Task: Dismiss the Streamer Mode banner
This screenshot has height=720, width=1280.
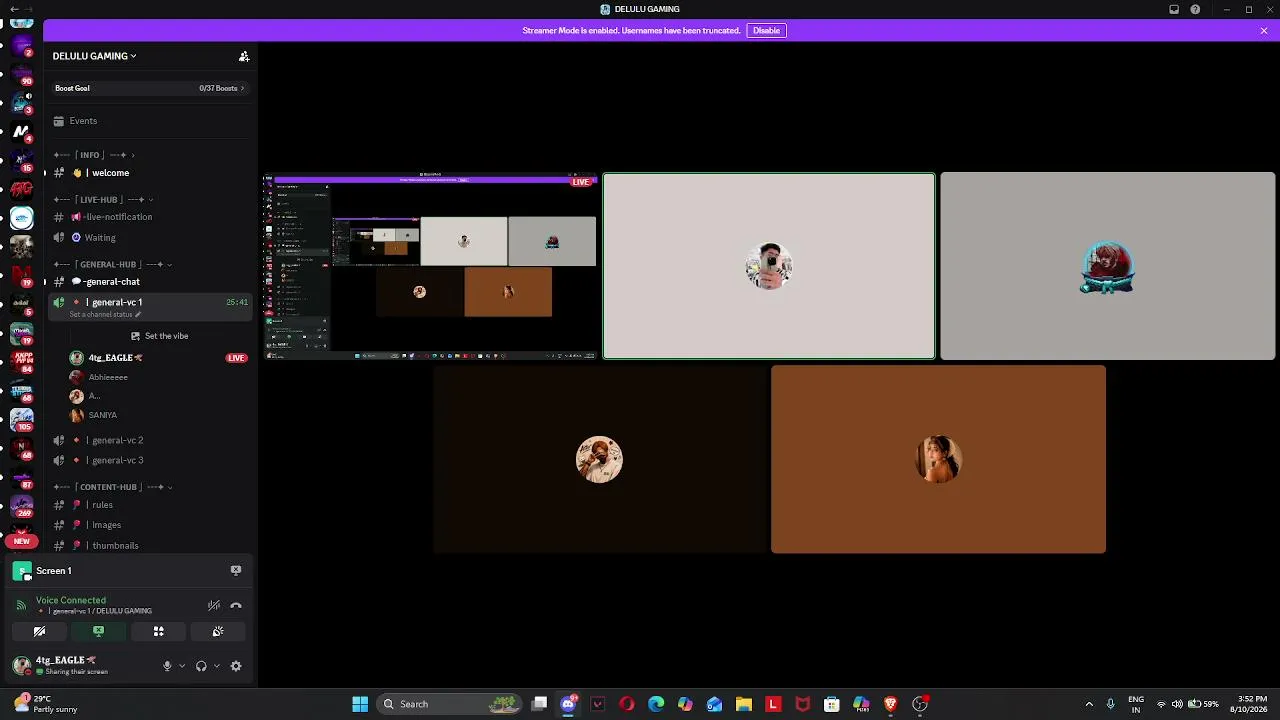Action: pos(1264,31)
